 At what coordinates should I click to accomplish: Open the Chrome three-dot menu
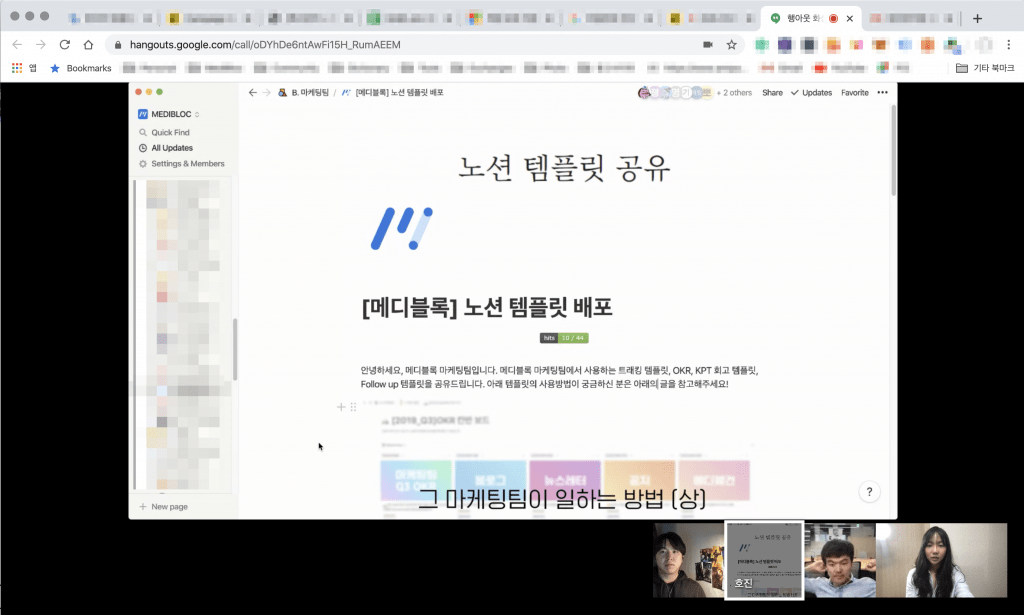(x=1008, y=44)
